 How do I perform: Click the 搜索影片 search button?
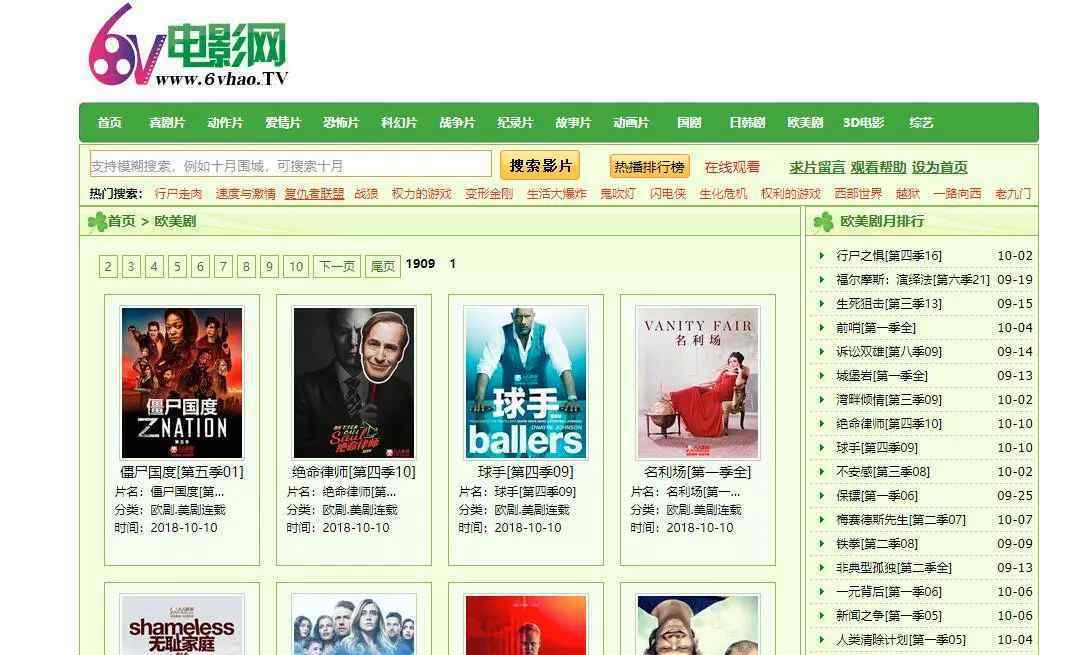tap(540, 165)
